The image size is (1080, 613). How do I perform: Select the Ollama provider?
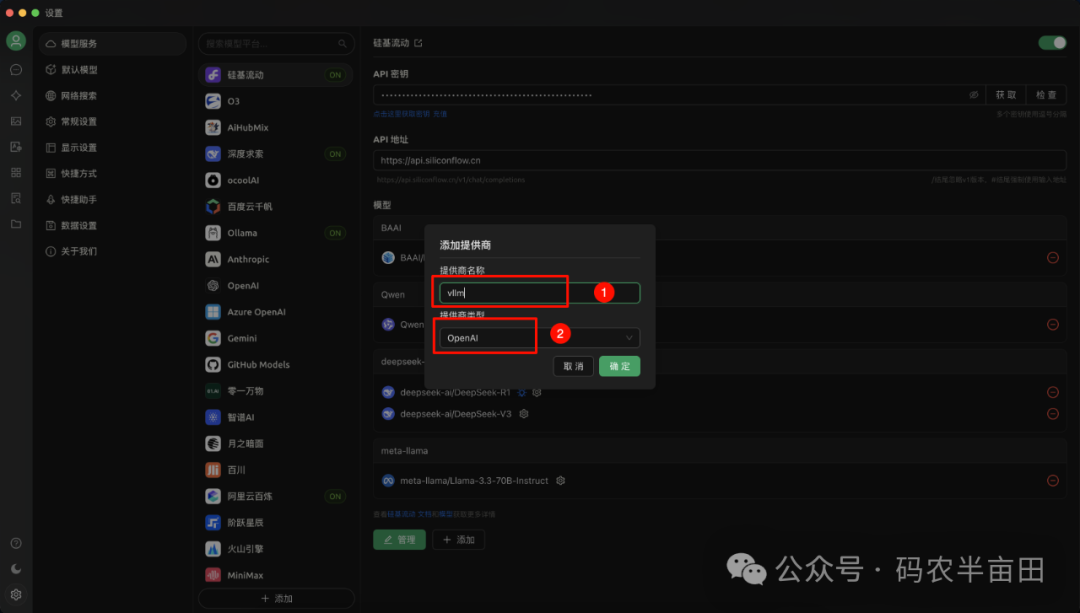pyautogui.click(x=276, y=233)
